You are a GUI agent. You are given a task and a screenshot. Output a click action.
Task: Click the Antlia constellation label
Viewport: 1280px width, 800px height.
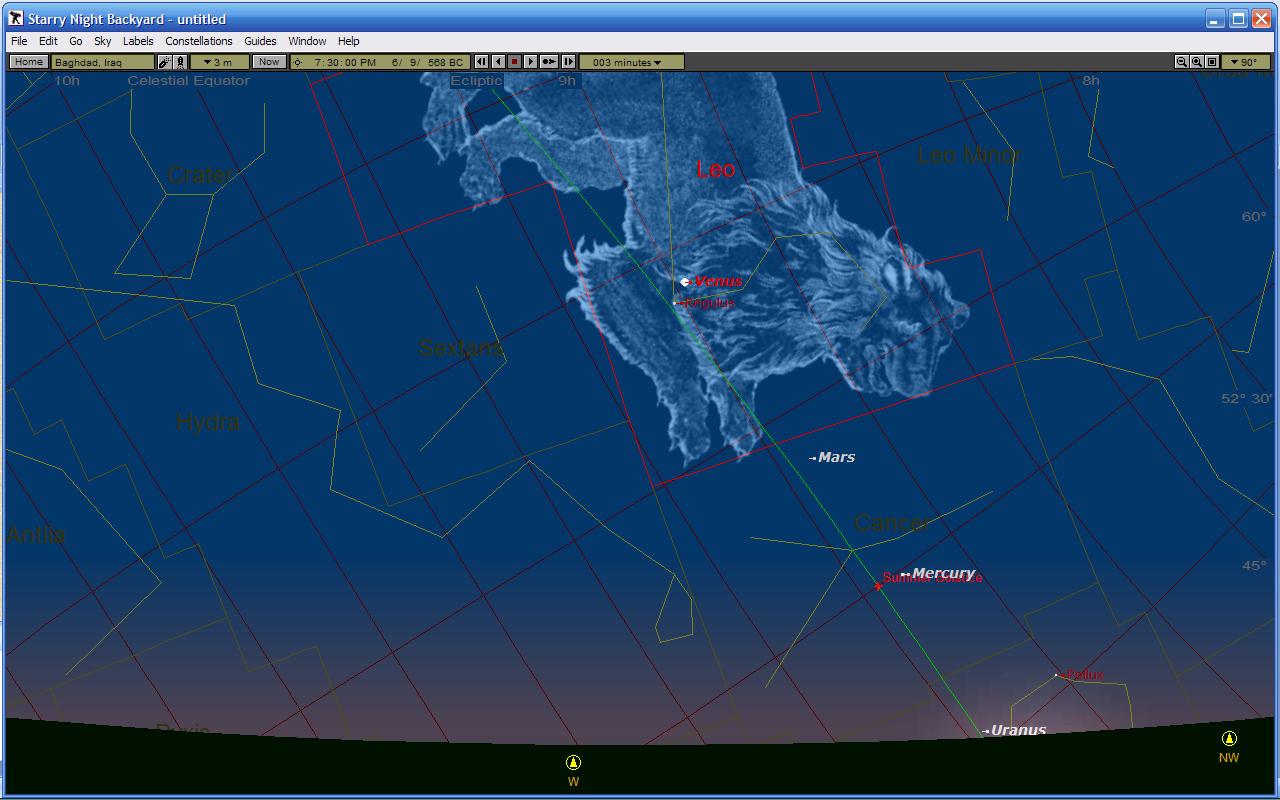[36, 535]
